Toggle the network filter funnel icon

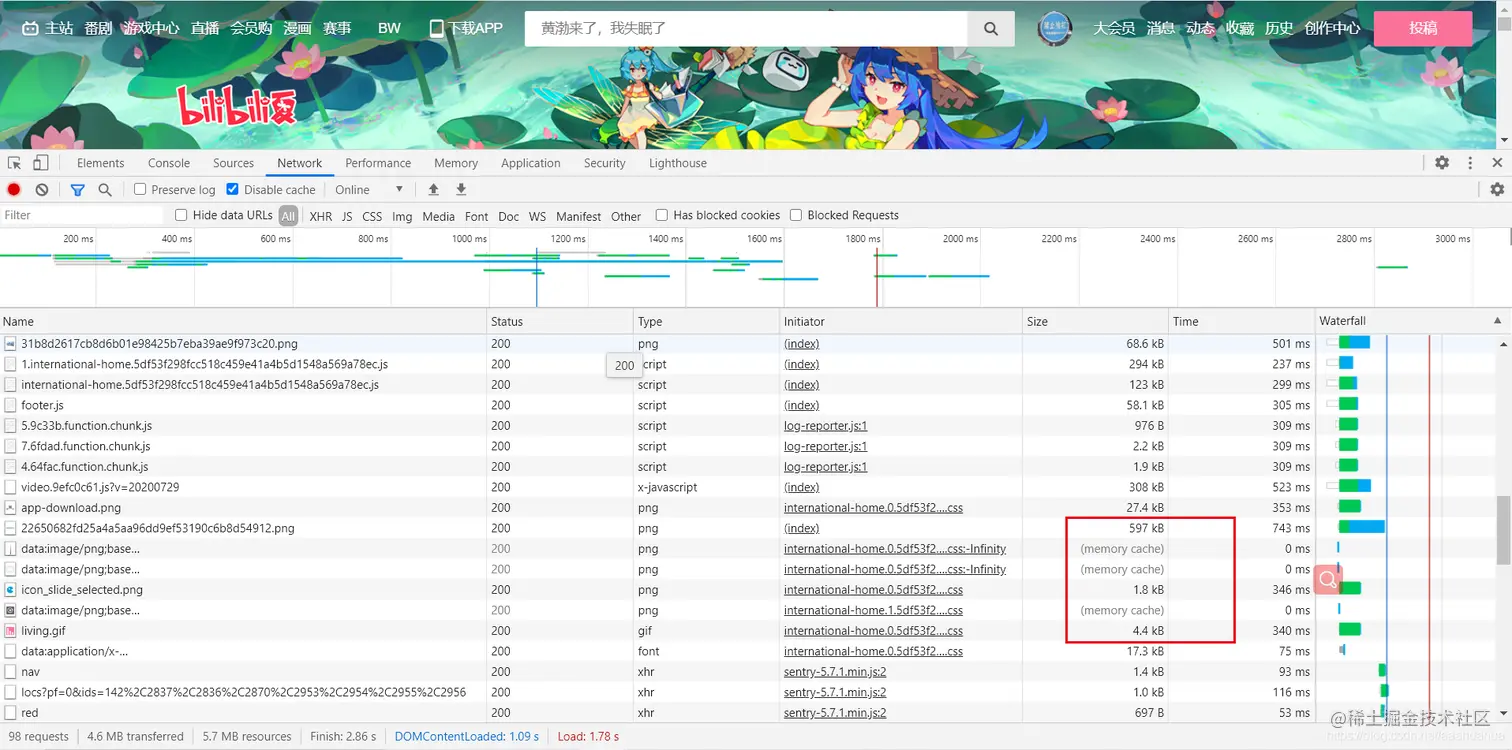tap(78, 190)
